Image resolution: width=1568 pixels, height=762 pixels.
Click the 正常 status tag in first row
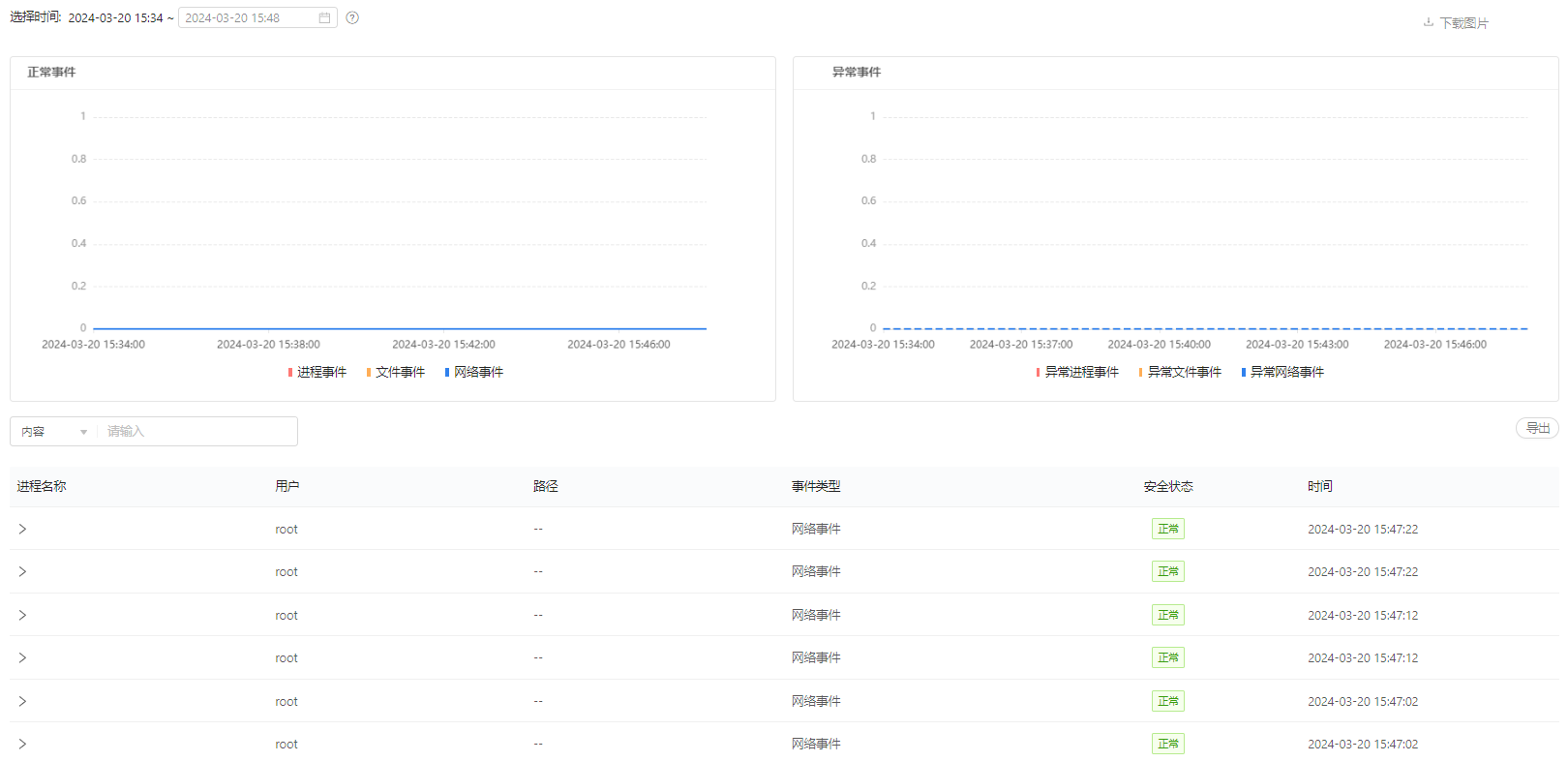(1168, 529)
